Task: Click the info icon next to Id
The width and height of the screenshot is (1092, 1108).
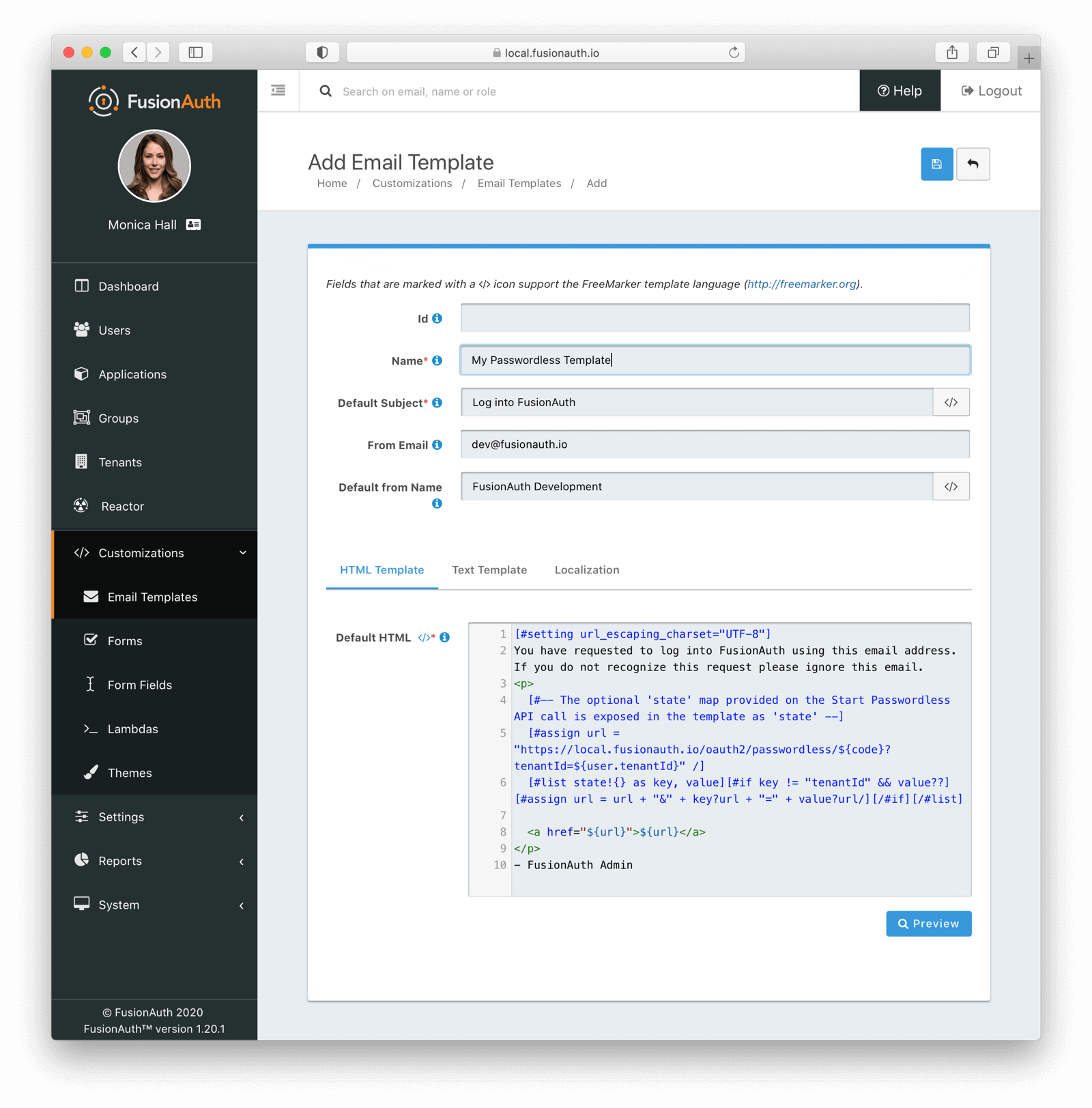Action: pyautogui.click(x=437, y=319)
